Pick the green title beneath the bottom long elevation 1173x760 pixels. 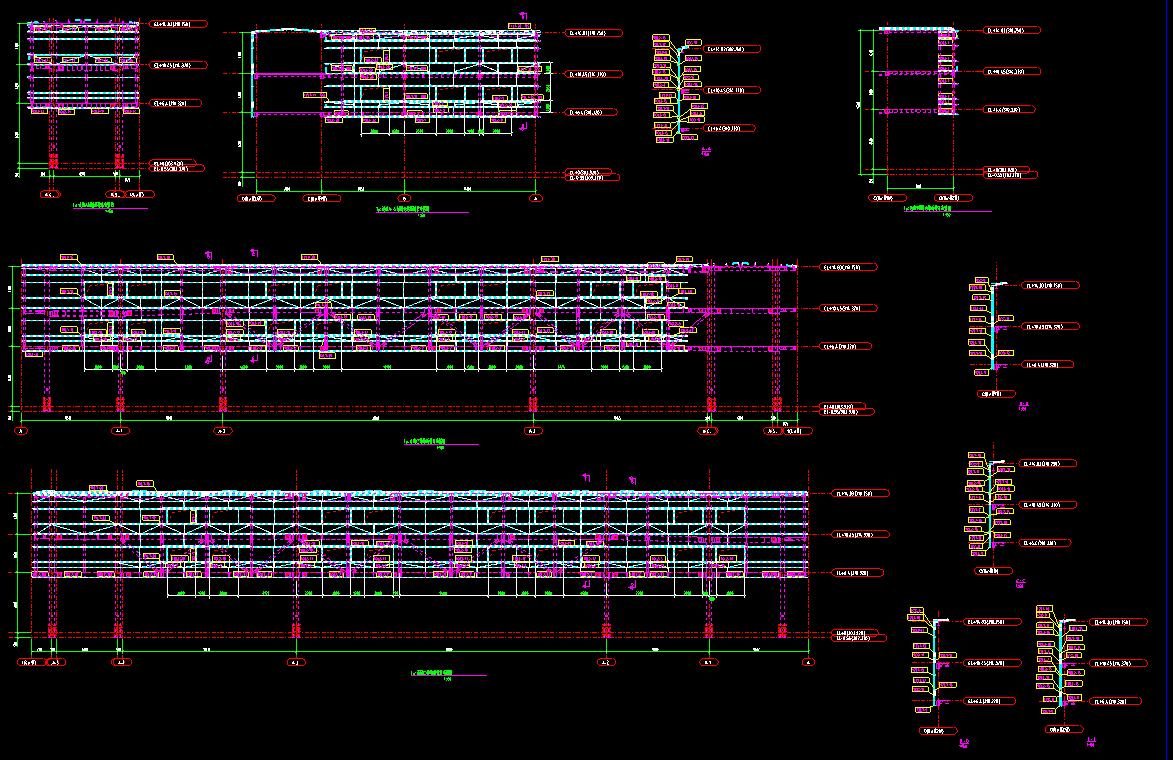432,672
